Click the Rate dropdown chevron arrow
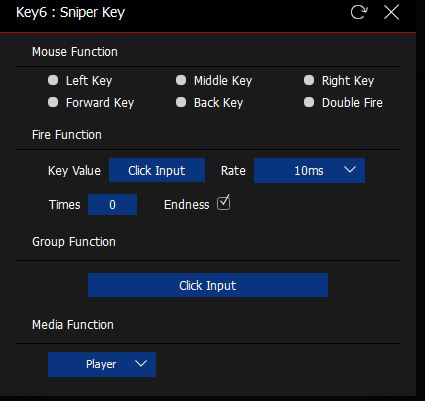 click(x=350, y=170)
